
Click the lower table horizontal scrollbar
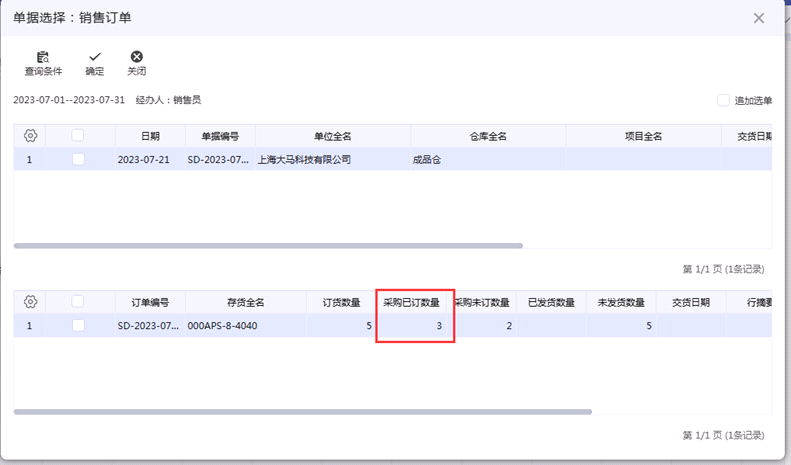pyautogui.click(x=302, y=411)
